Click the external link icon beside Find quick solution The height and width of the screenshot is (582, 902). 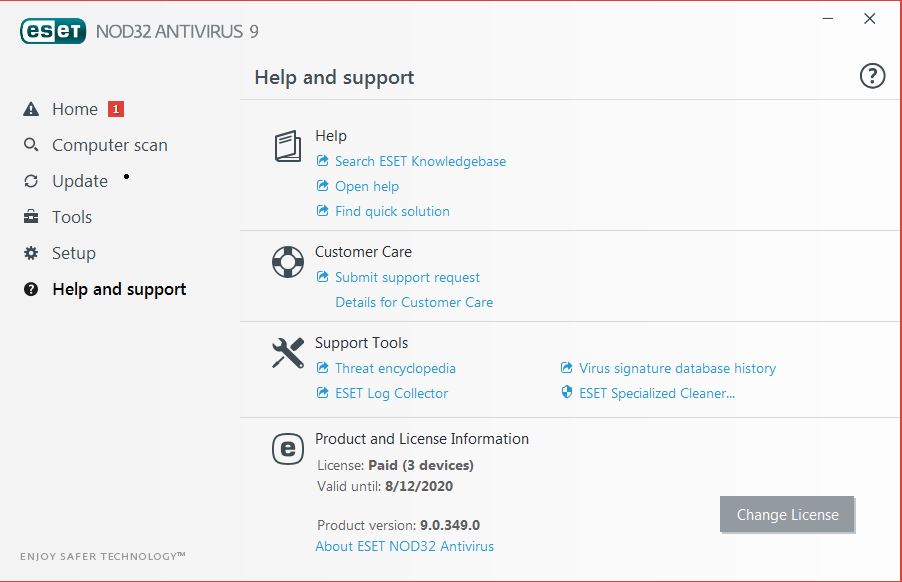pyautogui.click(x=323, y=211)
